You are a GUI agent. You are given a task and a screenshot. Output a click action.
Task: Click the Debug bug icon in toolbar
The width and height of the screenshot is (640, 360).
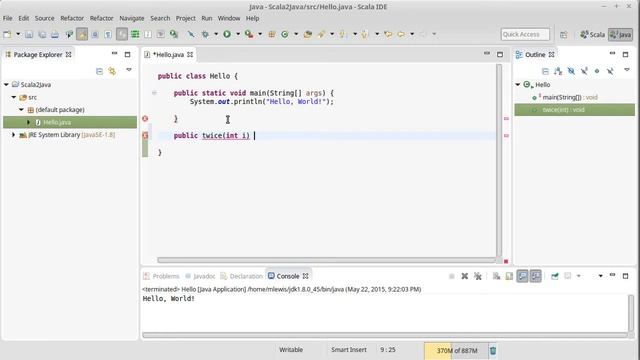tap(205, 34)
